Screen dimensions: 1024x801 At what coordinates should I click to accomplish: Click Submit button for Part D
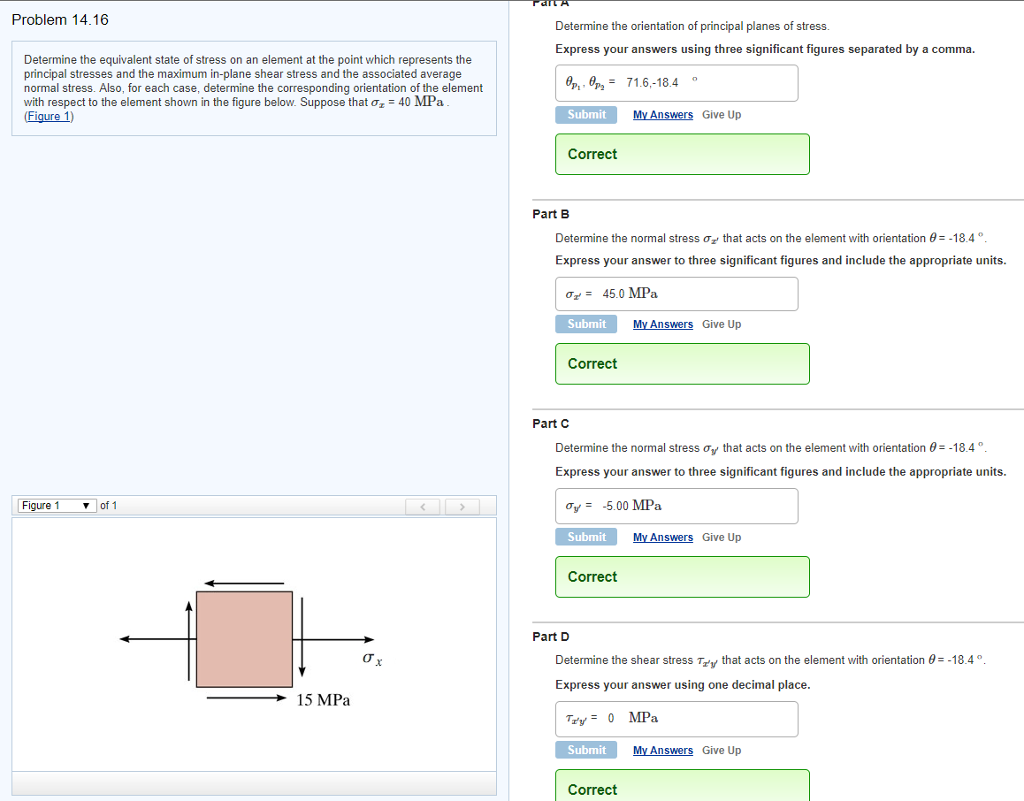tap(586, 750)
